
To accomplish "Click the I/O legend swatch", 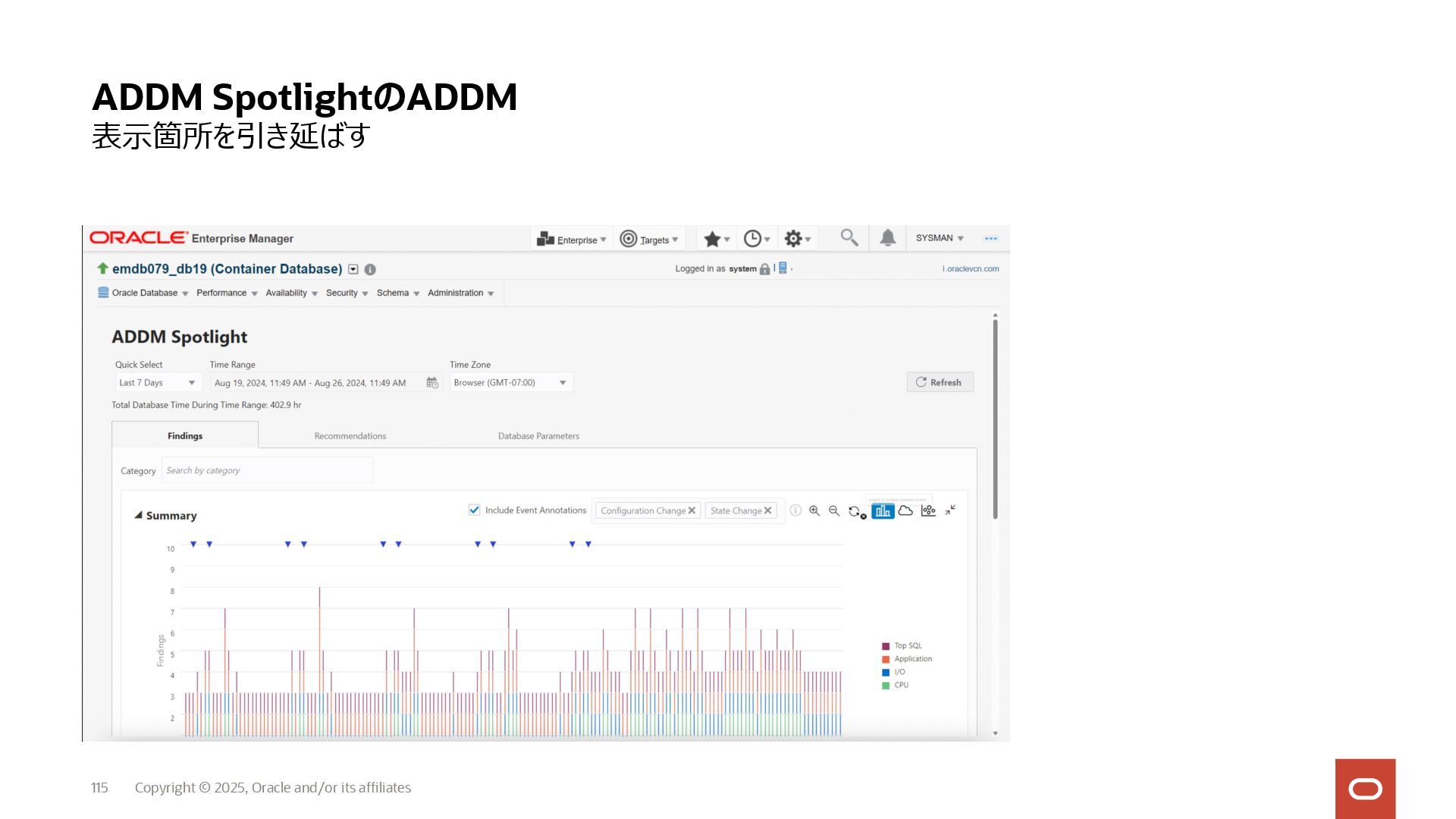I will click(886, 672).
